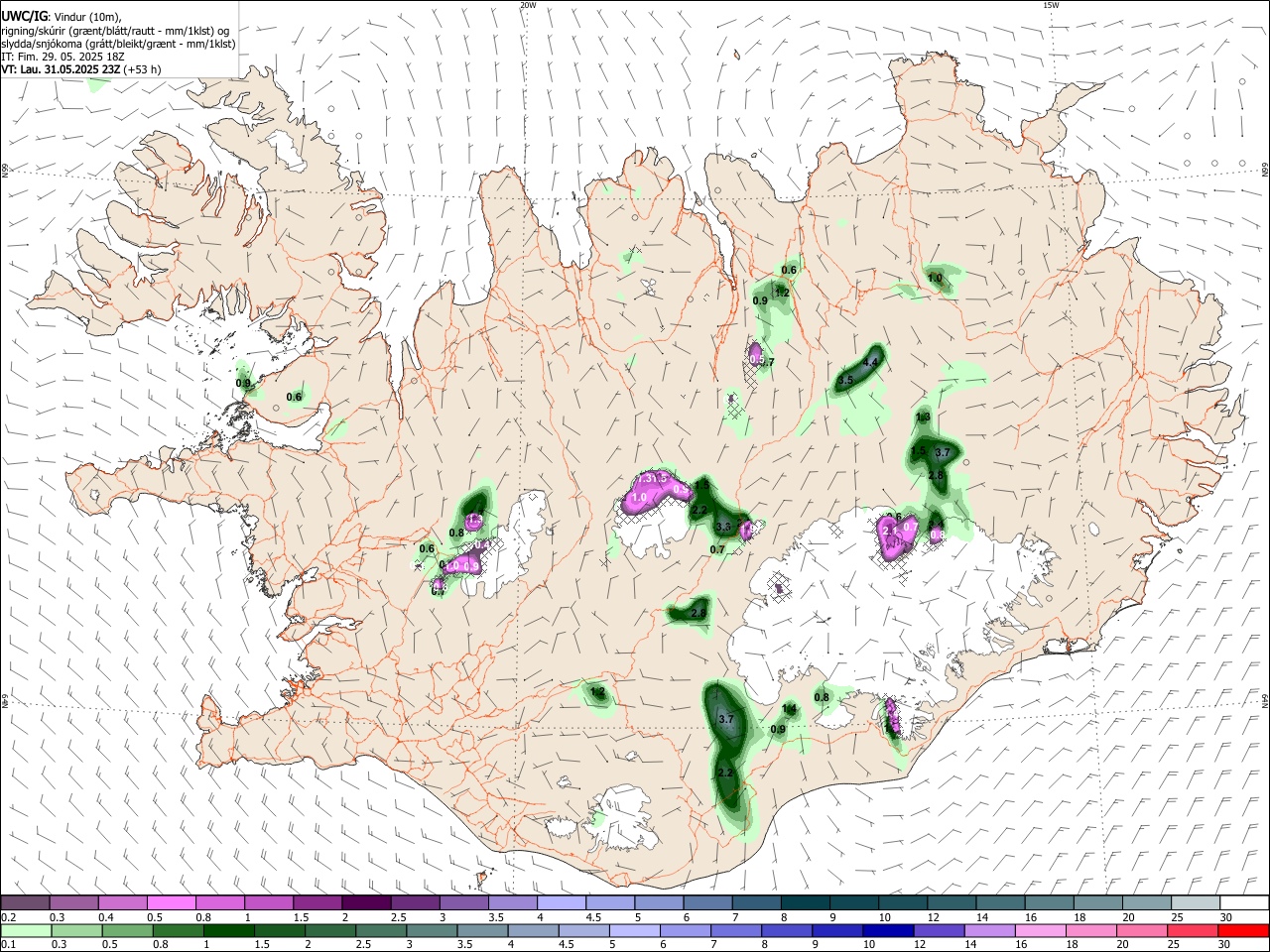1270x952 pixels.
Task: Click the 1.0 value in the far northeast rain patch
Action: (x=935, y=279)
